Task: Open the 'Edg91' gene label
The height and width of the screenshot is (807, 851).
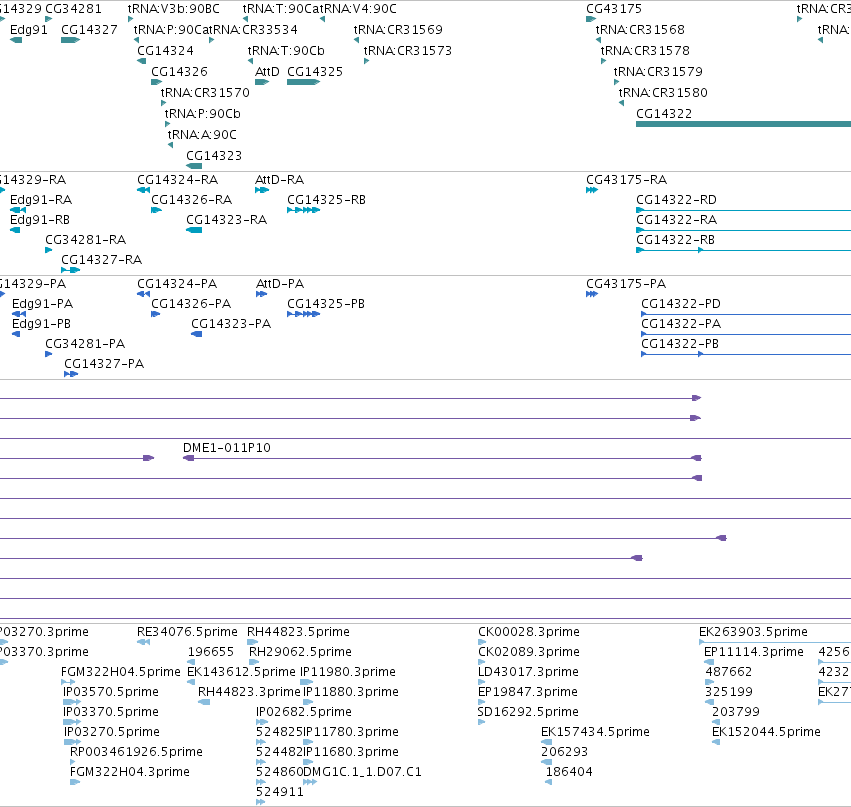Action: point(29,29)
